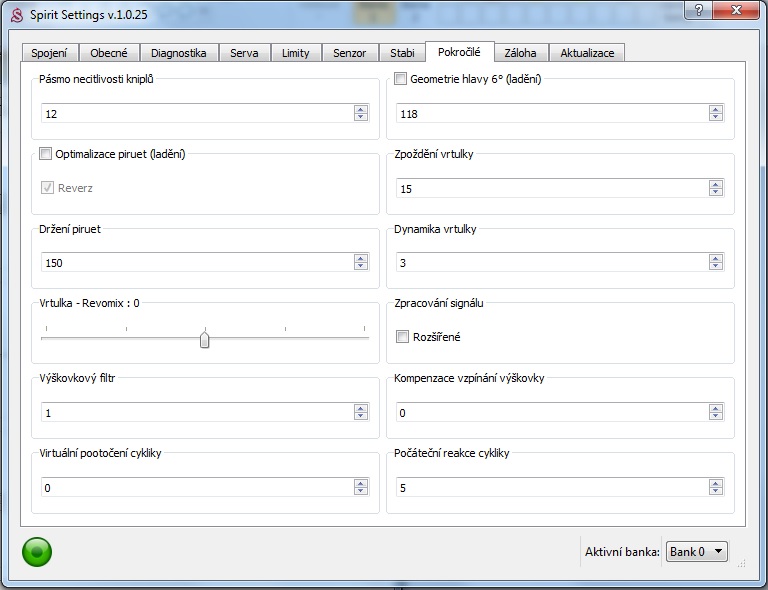This screenshot has width=768, height=590.
Task: Click the Spirit Settings logo icon
Action: [x=17, y=10]
